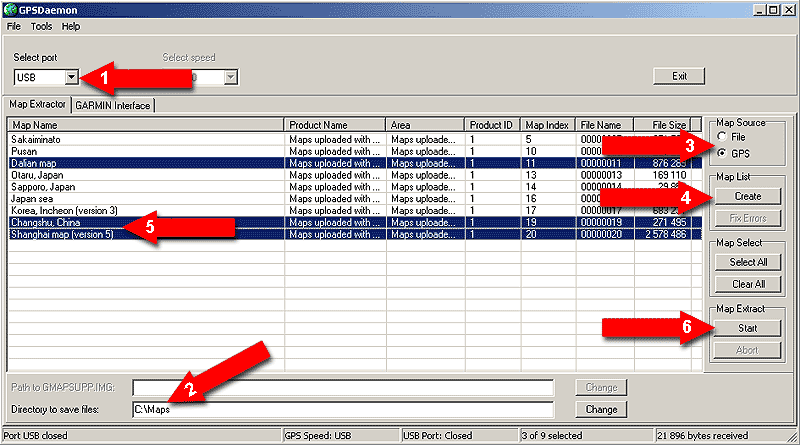800x445 pixels.
Task: Open the Tools menu
Action: 41,27
